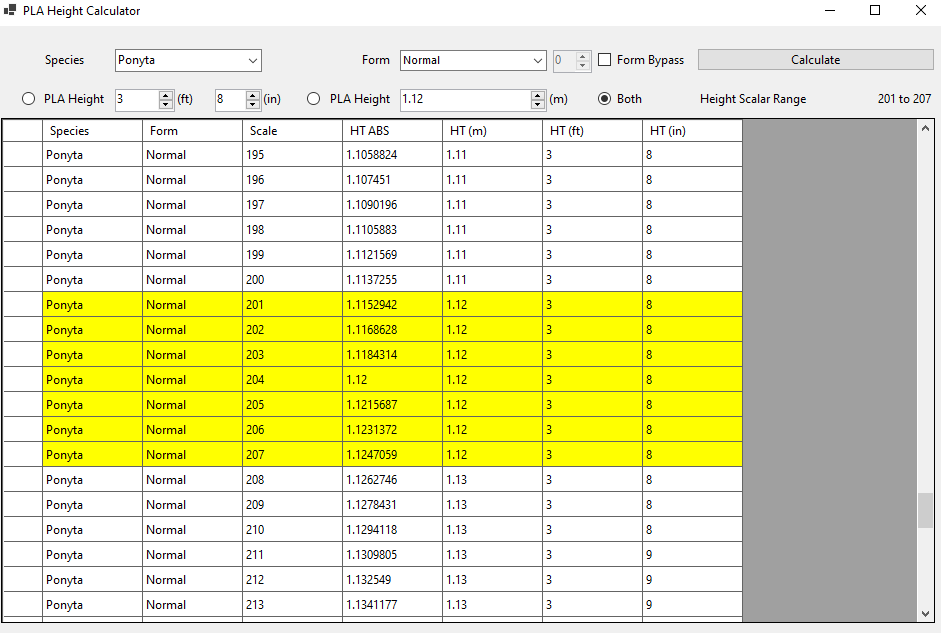Decrease the feet spinner value
Image resolution: width=941 pixels, height=633 pixels.
[166, 104]
